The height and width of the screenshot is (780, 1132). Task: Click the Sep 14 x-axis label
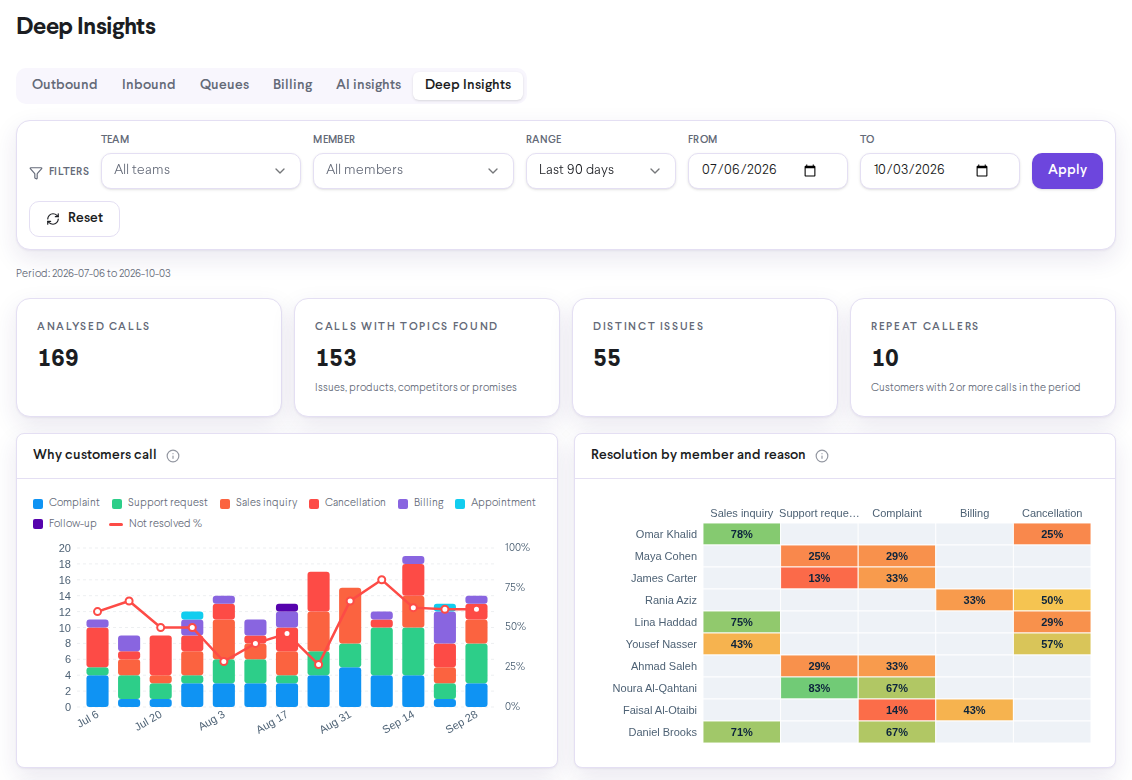(399, 722)
